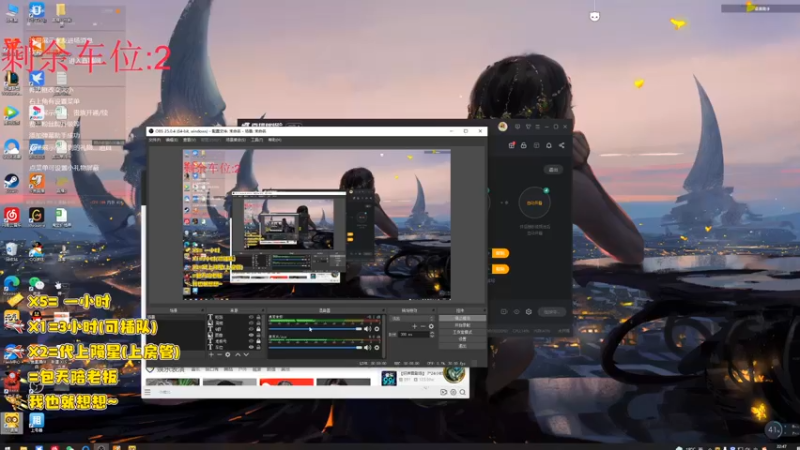Click Exit button in OBS controls

[x=462, y=346]
